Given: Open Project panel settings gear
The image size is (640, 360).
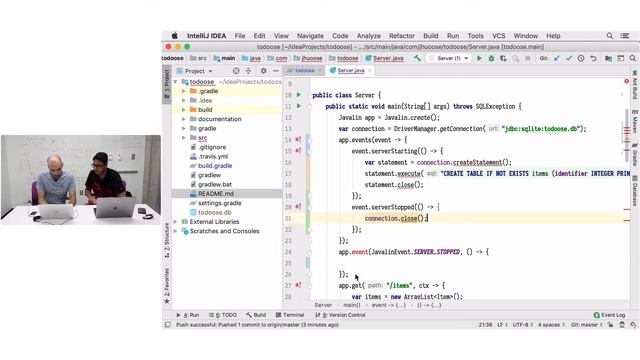Looking at the screenshot, I should pos(264,71).
